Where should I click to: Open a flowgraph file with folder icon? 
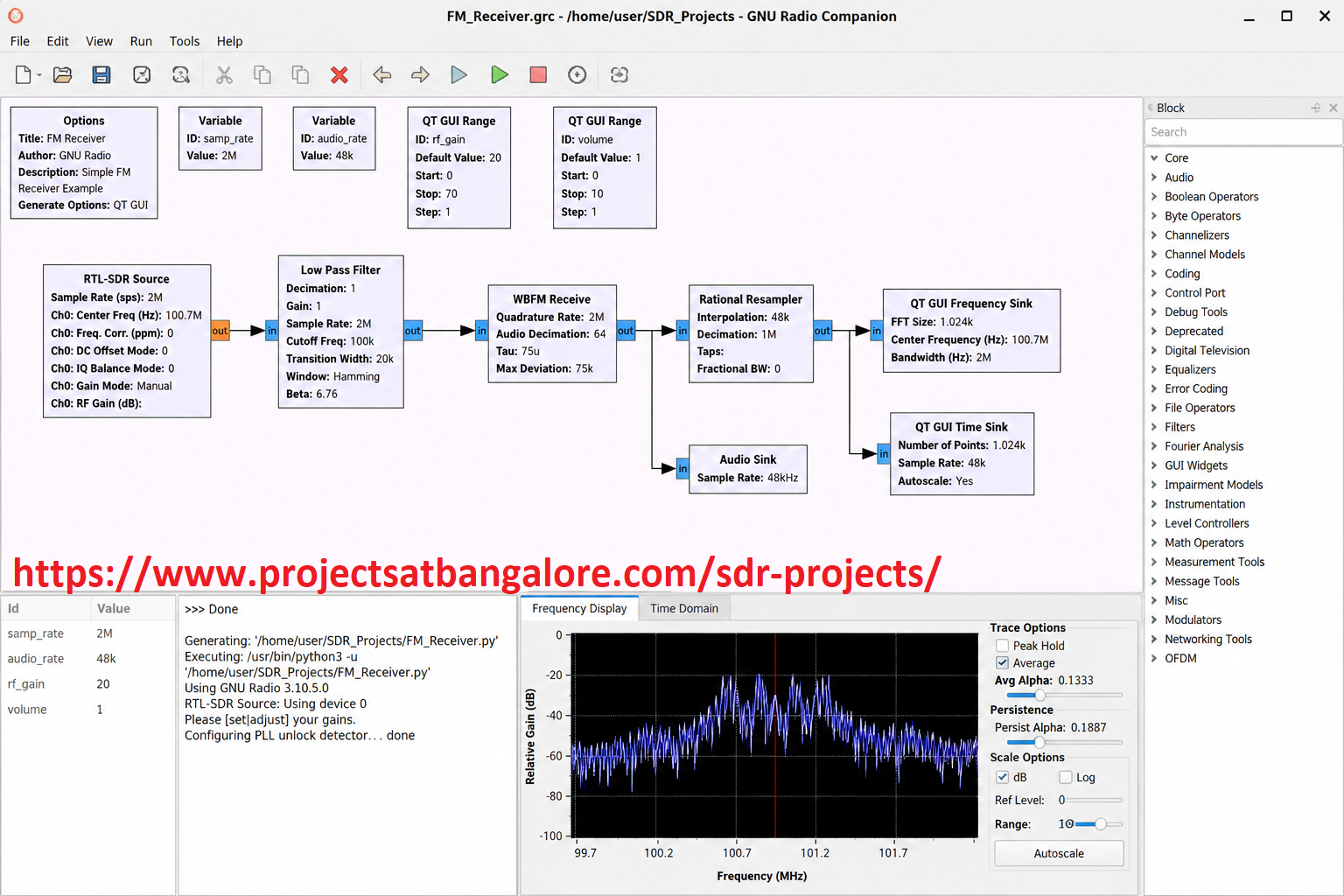point(63,75)
